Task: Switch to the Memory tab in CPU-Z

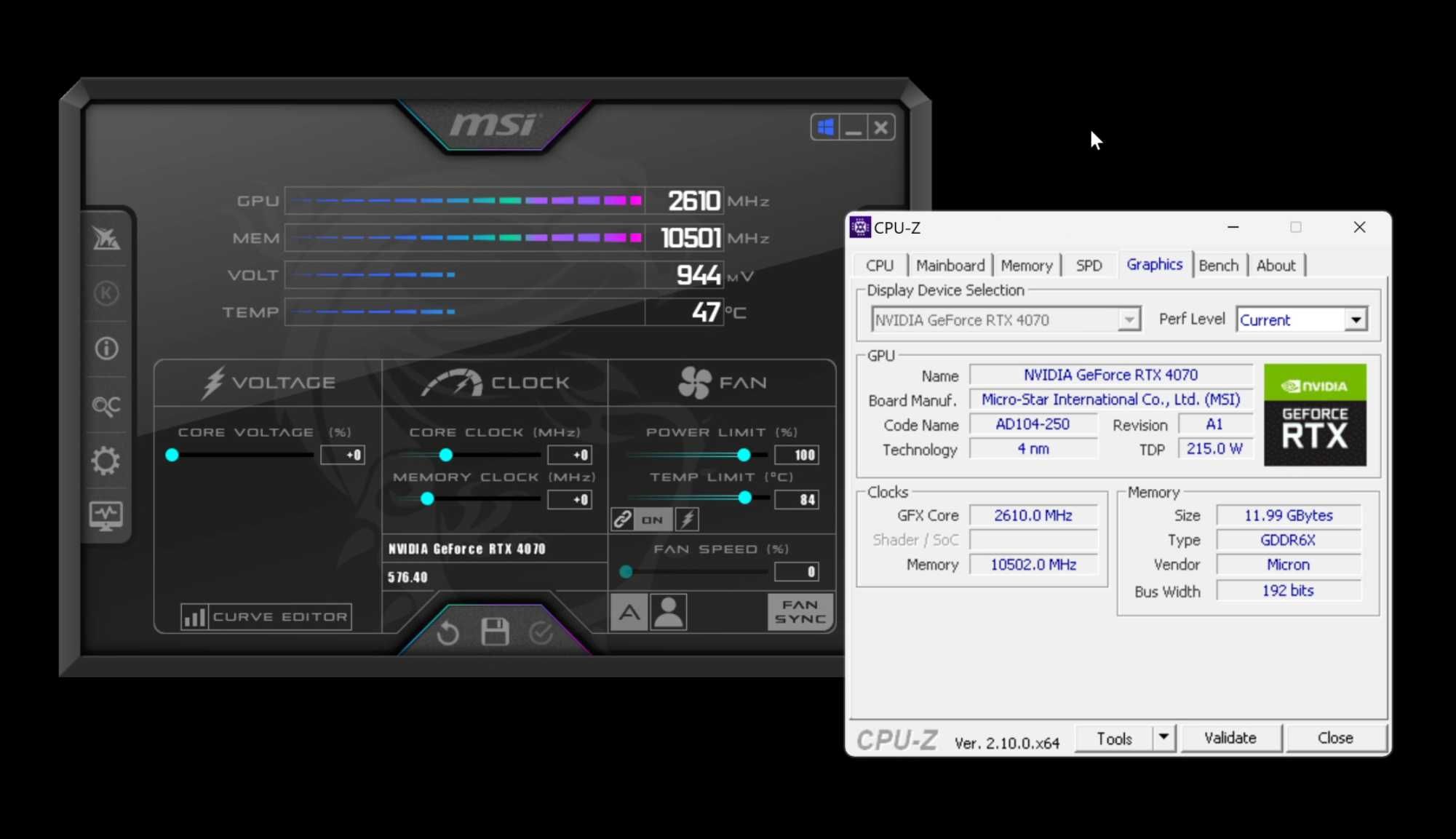Action: (x=1027, y=266)
